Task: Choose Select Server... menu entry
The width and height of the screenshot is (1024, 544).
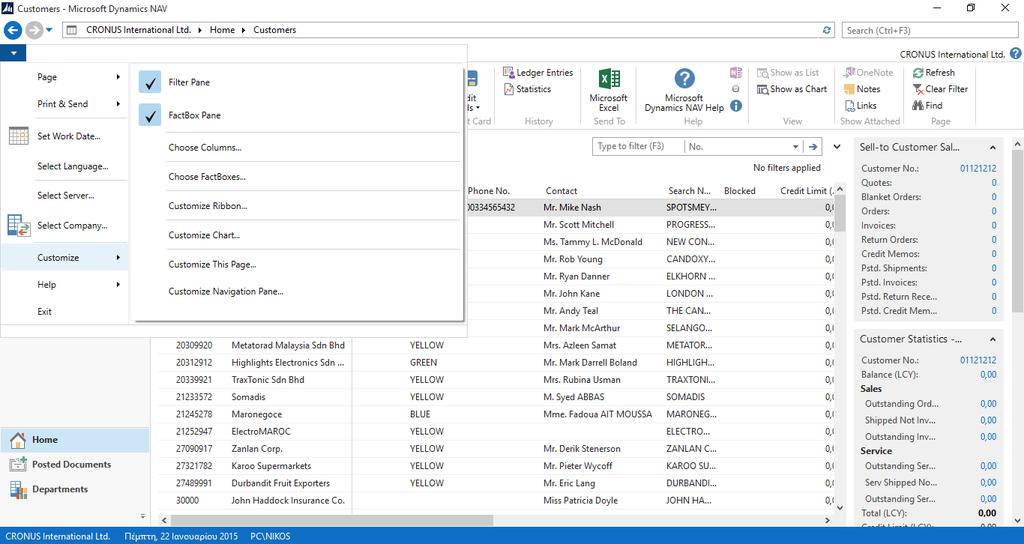Action: pyautogui.click(x=65, y=195)
